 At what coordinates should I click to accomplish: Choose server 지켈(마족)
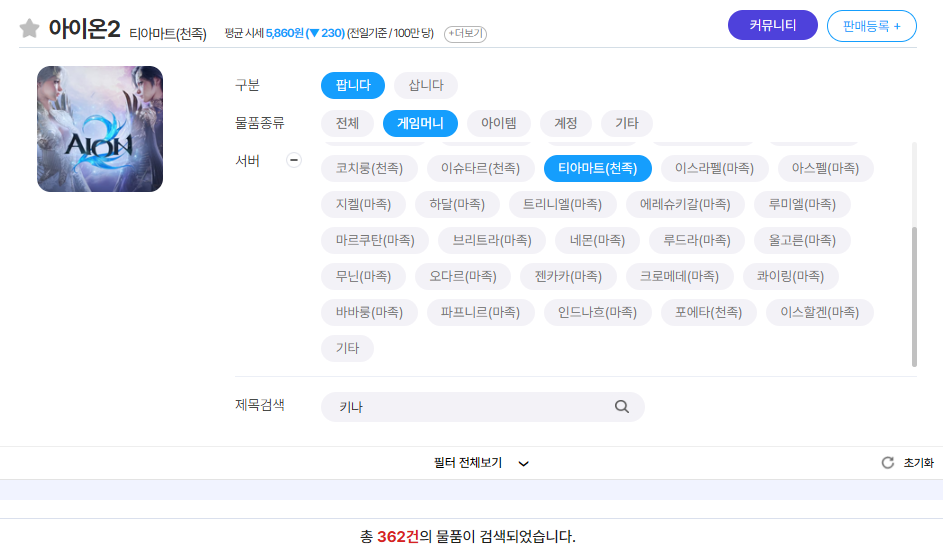363,204
